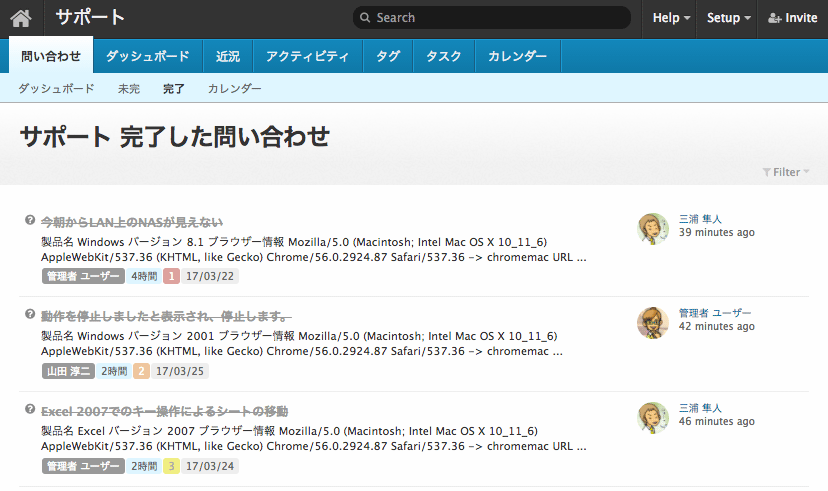Image resolution: width=828 pixels, height=491 pixels.
Task: Click the orange priority 2 badge
Action: tap(141, 371)
